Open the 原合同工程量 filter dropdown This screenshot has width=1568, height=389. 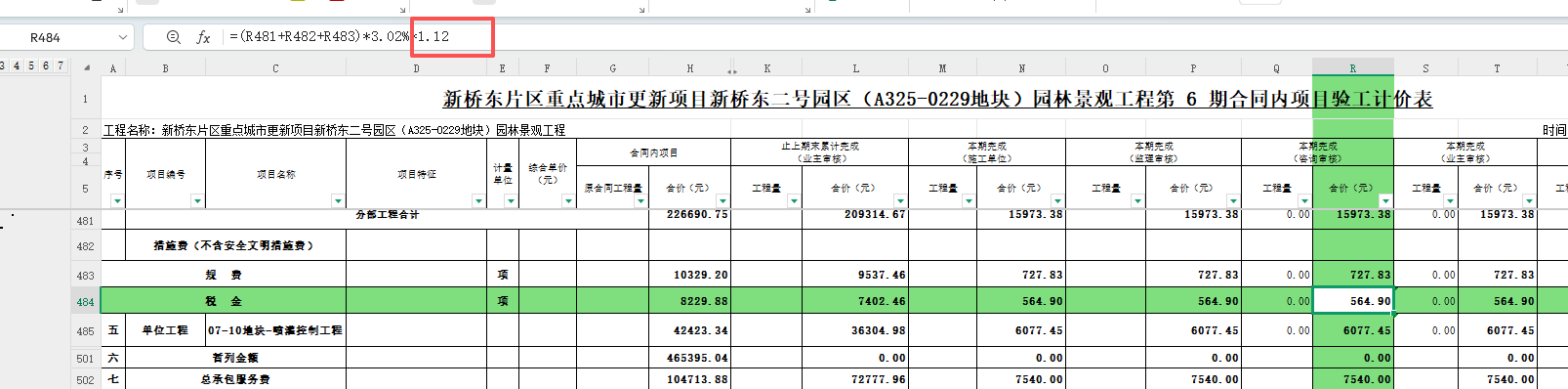640,200
